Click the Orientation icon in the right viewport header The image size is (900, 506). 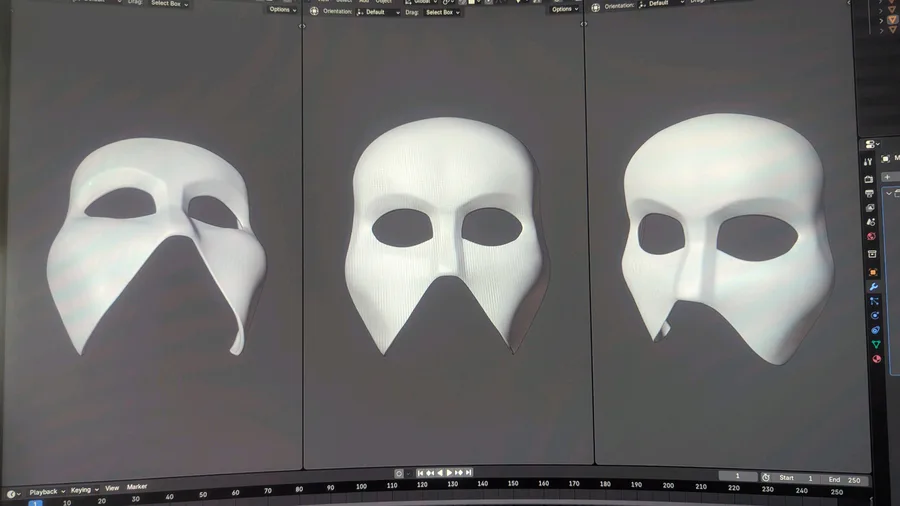(x=595, y=7)
